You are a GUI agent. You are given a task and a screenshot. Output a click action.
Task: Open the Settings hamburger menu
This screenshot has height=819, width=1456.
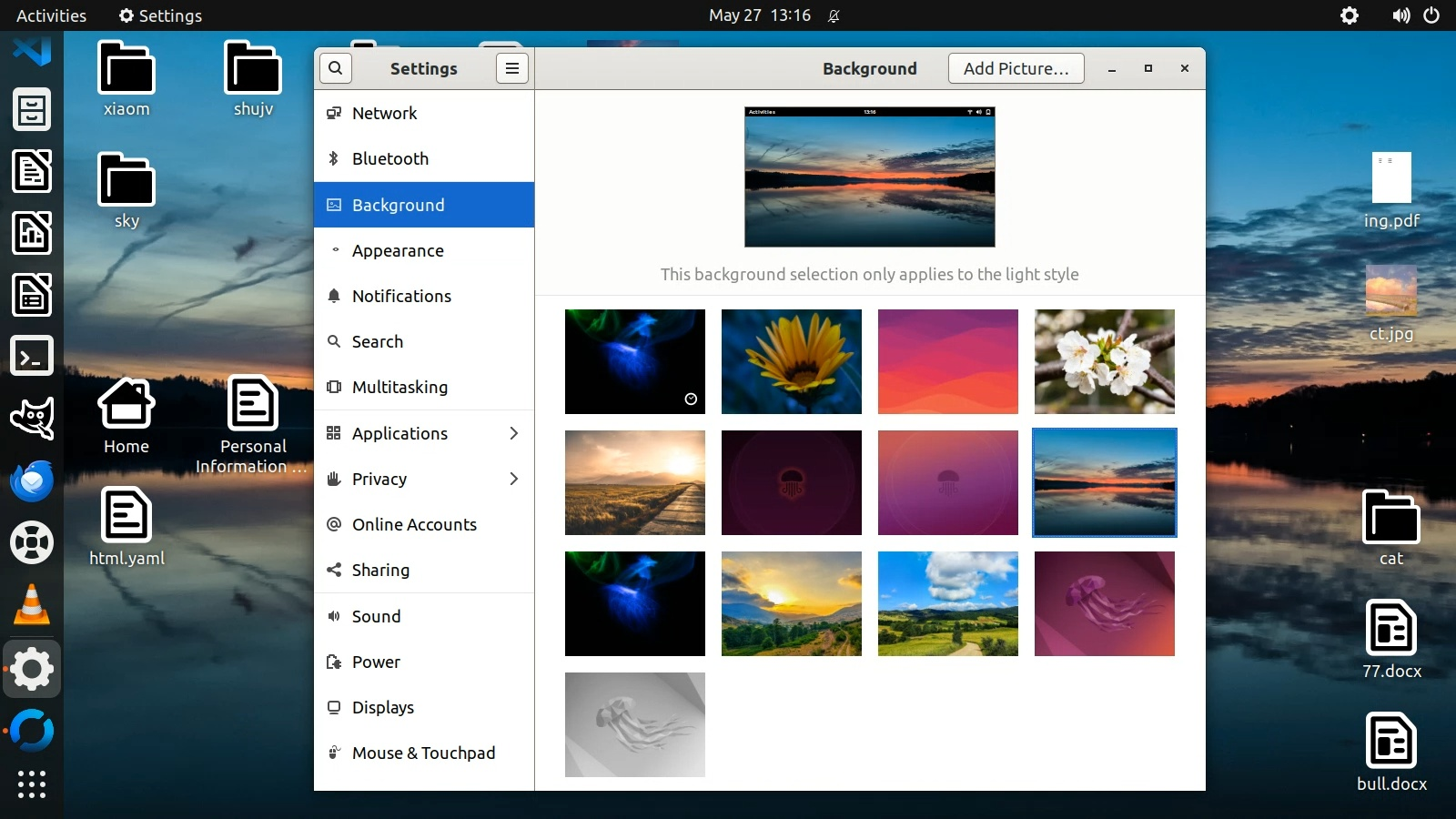tap(512, 68)
